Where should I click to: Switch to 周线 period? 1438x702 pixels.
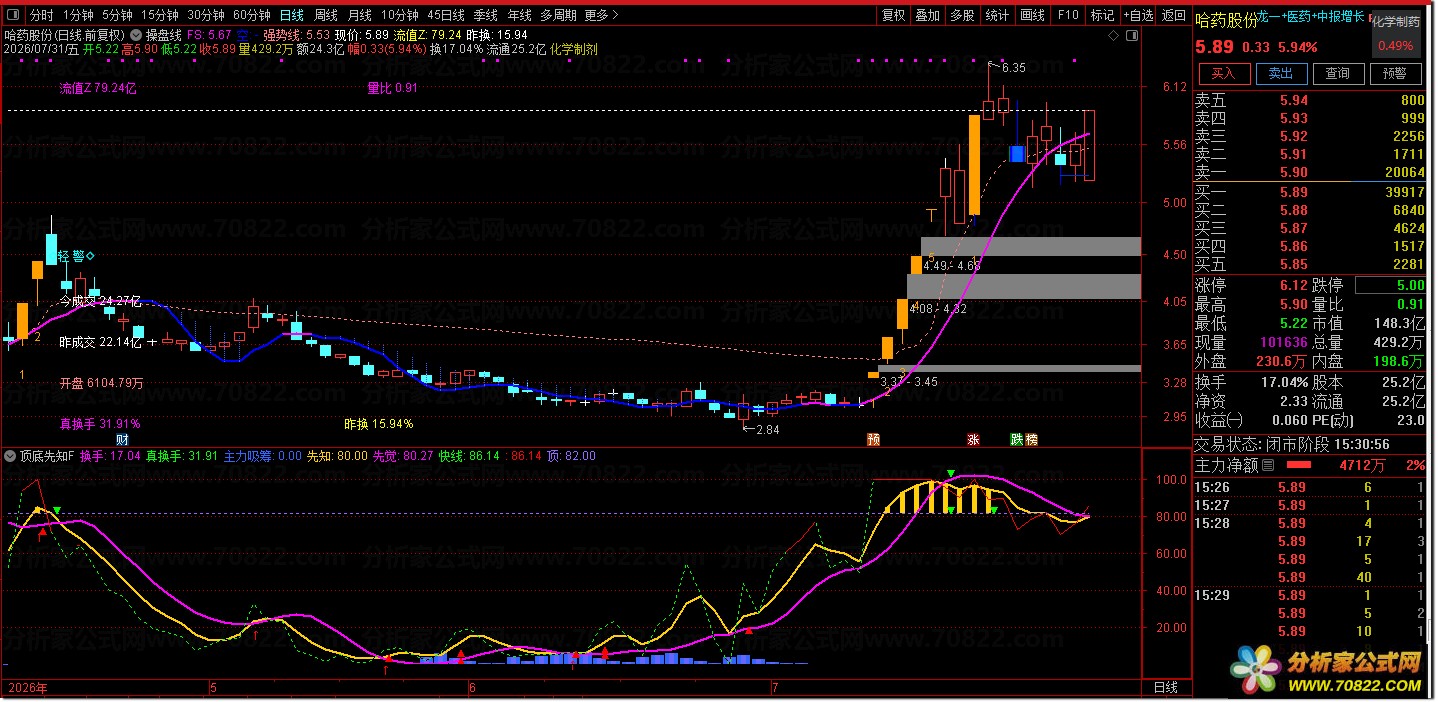[x=326, y=15]
